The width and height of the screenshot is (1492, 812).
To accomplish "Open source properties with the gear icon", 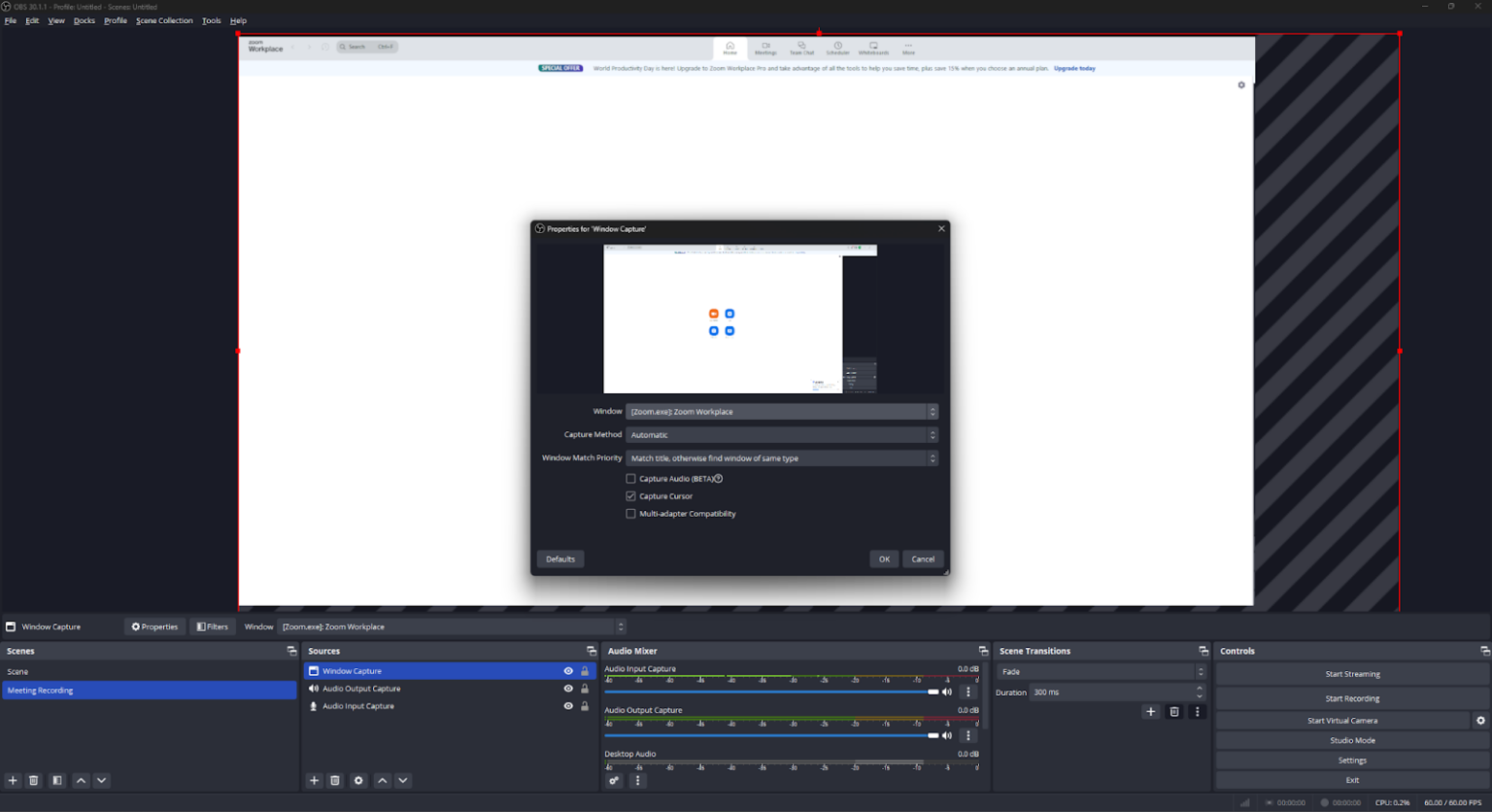I will tap(358, 780).
